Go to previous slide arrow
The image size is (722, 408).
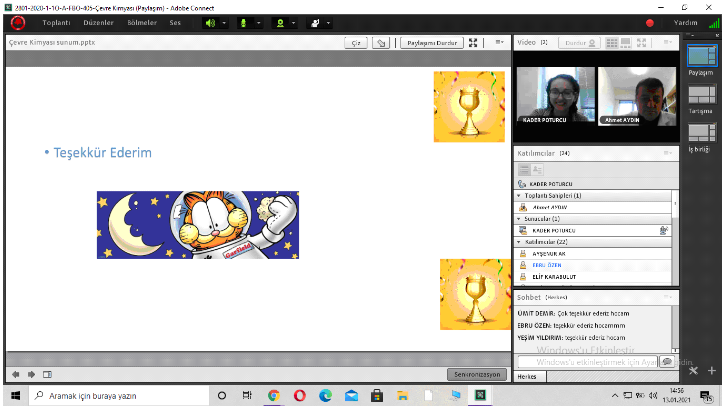coord(15,374)
